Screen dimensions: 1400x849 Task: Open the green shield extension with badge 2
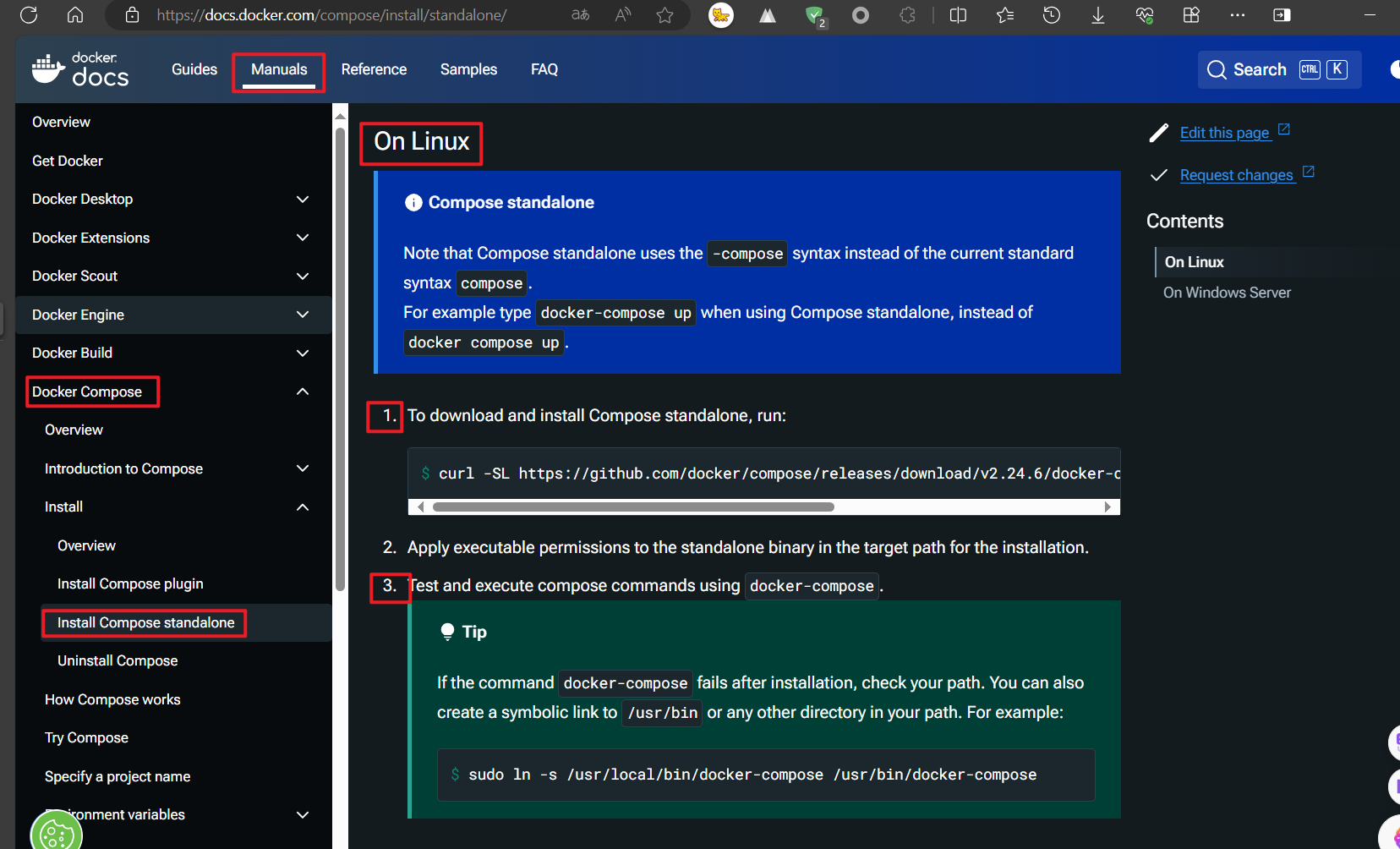pos(815,16)
